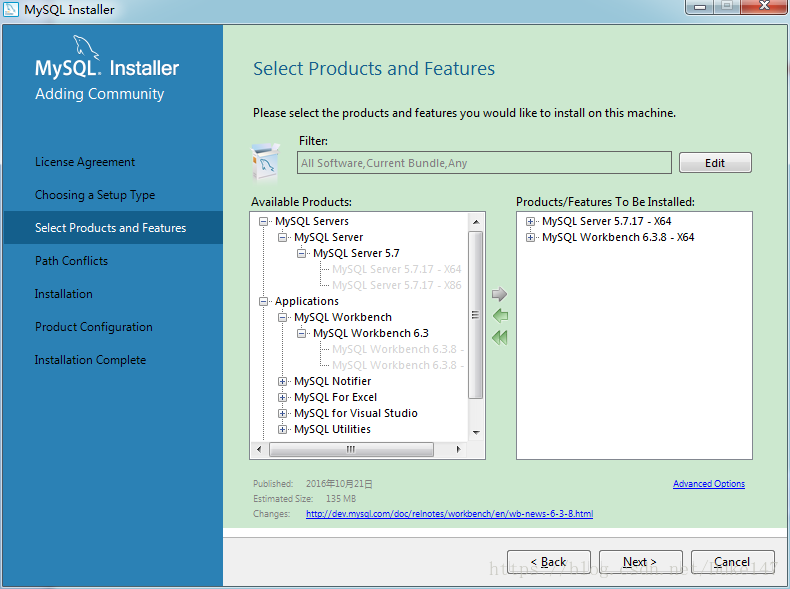Expand MySQL Server 5.7.17 - X64 to install
This screenshot has width=790, height=589.
click(x=530, y=221)
